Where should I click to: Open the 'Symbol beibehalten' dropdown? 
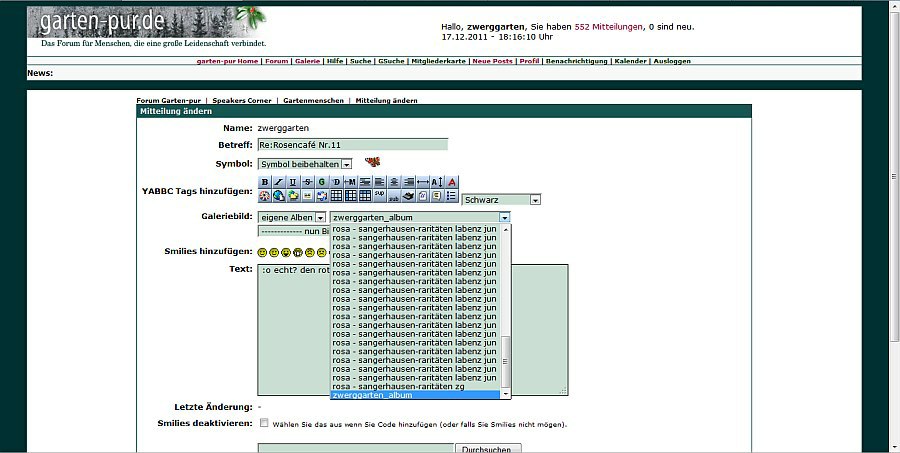pos(305,164)
